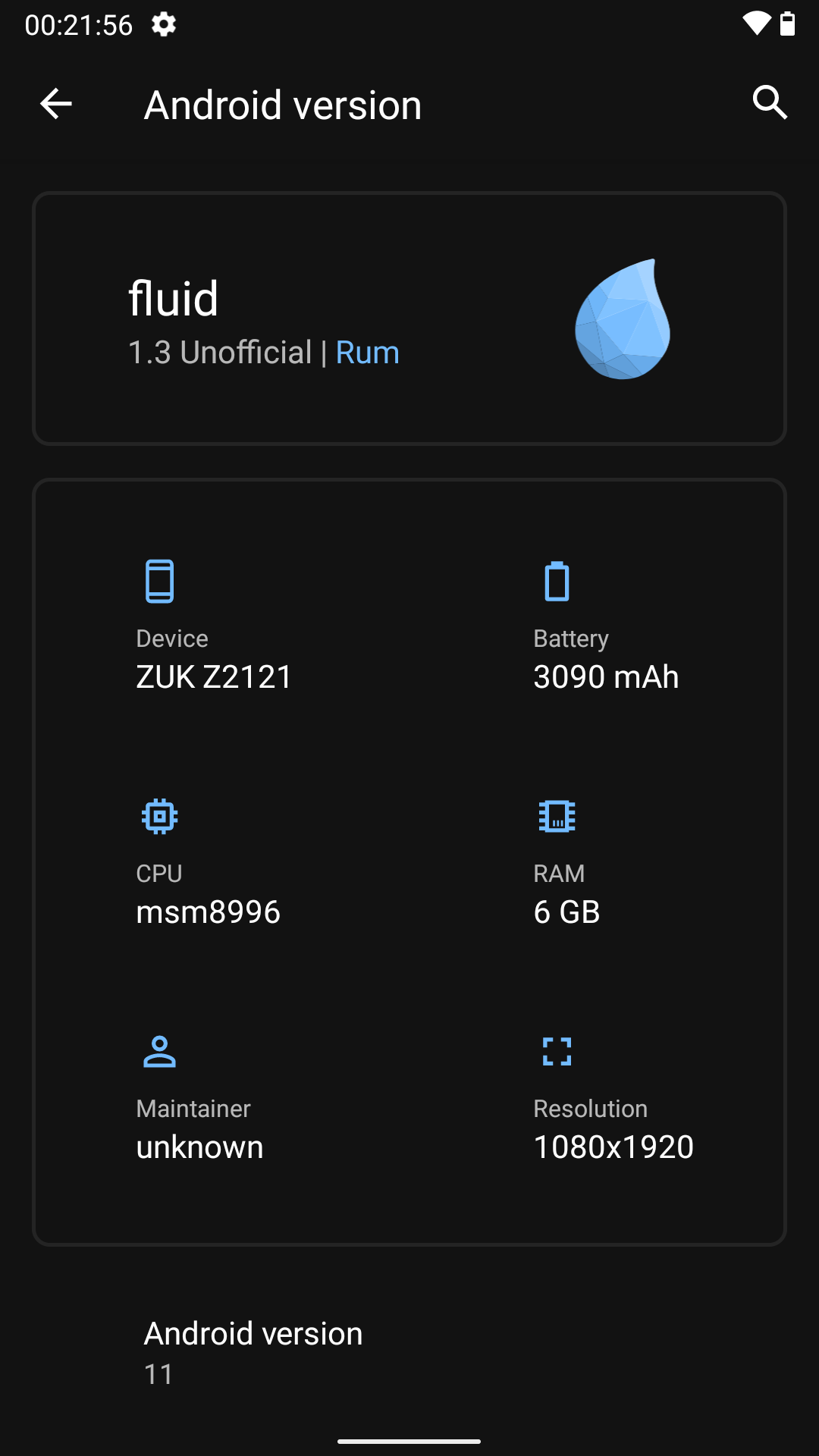
Task: Tap the back arrow icon
Action: point(56,104)
